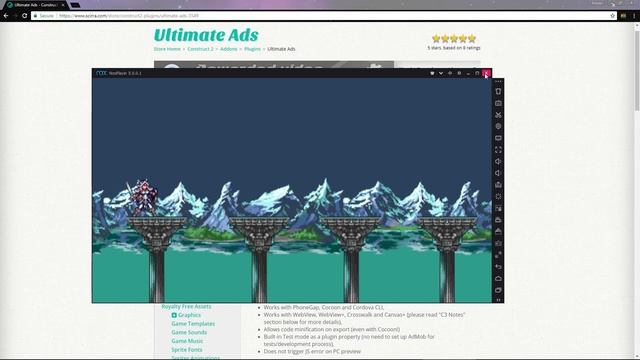Image resolution: width=640 pixels, height=360 pixels.
Task: Click the knight character sprite in the game
Action: 142,198
